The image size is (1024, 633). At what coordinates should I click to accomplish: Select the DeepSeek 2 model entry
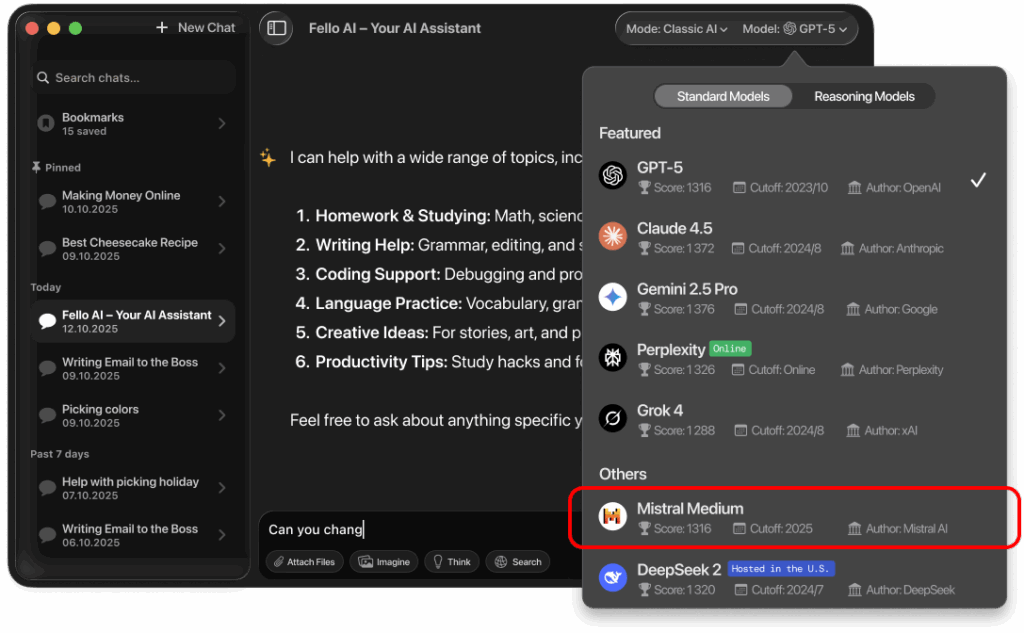pos(794,578)
